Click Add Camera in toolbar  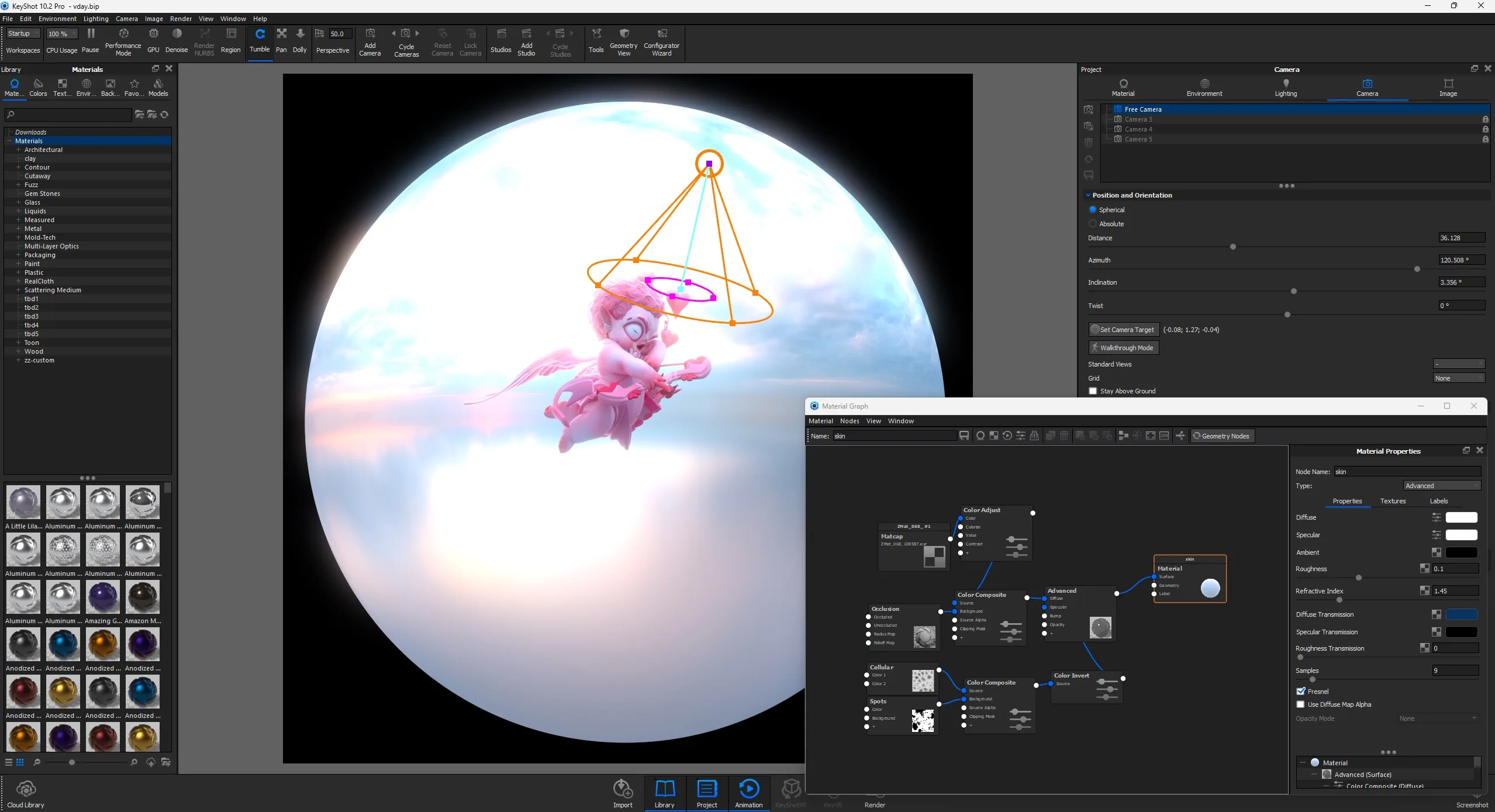(x=370, y=42)
